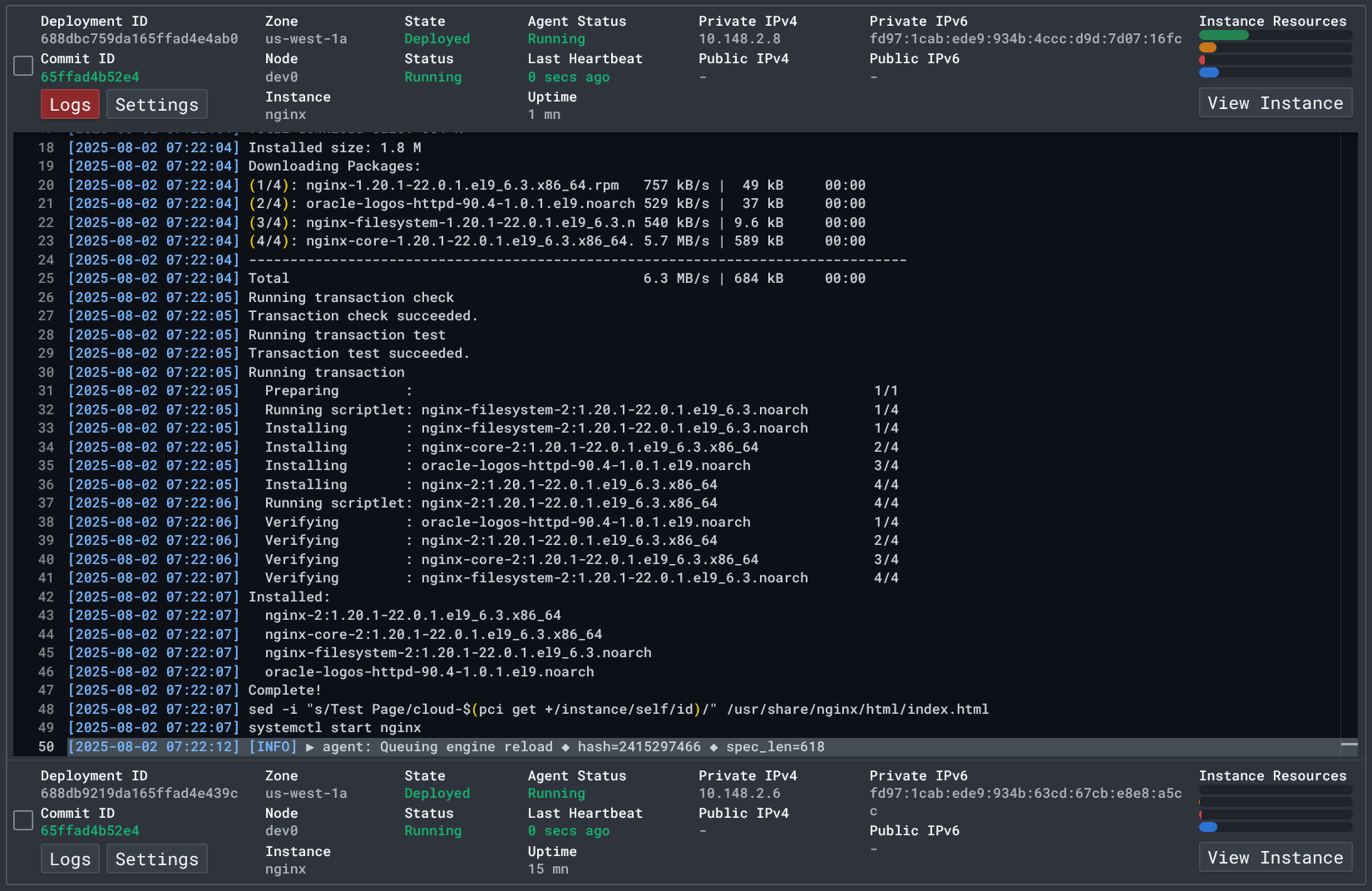Click uptime value "1 mn"
Viewport: 1372px width, 891px height.
pyautogui.click(x=544, y=115)
